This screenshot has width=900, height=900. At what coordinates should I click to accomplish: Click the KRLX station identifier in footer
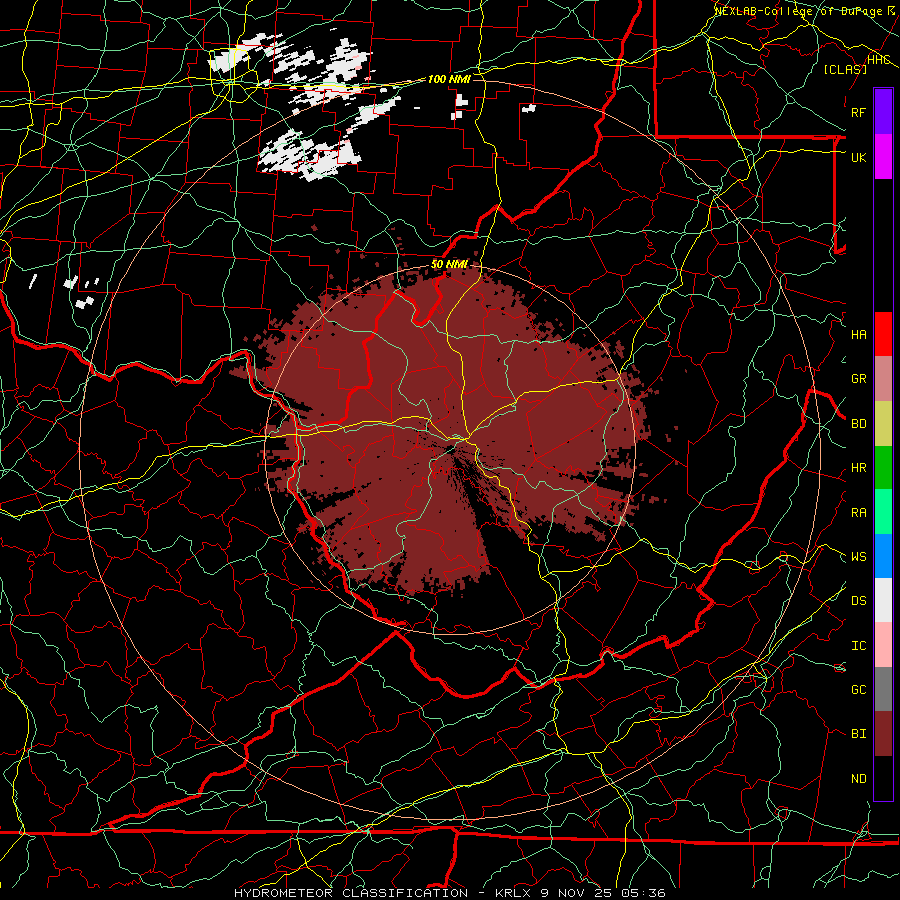click(x=515, y=893)
